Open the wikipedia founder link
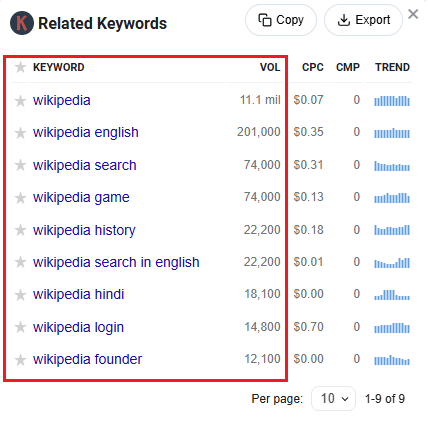Screen dimensions: 428x424 click(x=87, y=359)
